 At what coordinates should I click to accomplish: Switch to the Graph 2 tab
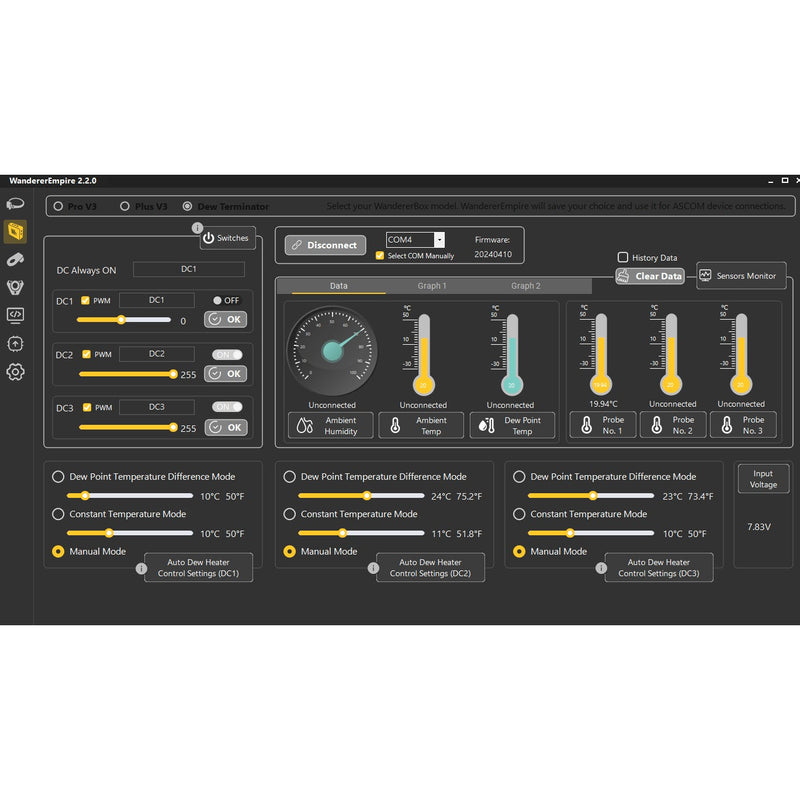click(526, 286)
